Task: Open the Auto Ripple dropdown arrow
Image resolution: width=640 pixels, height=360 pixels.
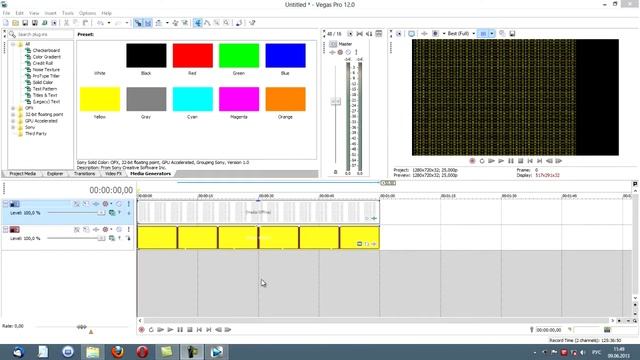Action: pyautogui.click(x=167, y=23)
